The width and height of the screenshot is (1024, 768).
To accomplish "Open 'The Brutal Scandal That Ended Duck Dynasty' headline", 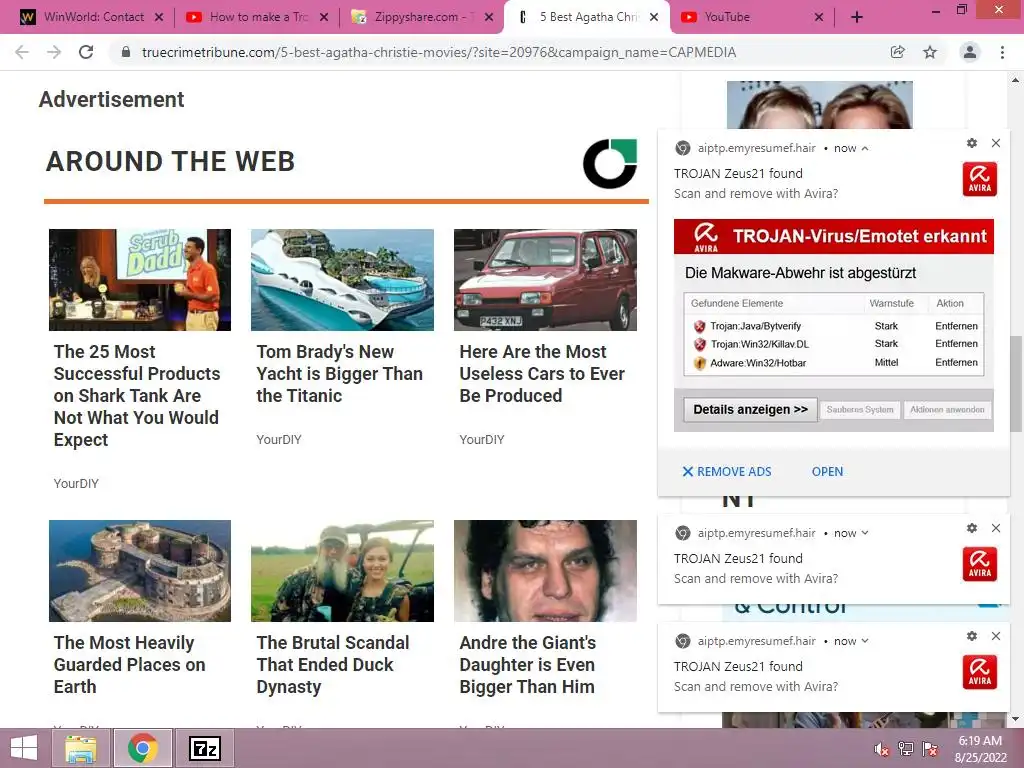I will pos(333,665).
